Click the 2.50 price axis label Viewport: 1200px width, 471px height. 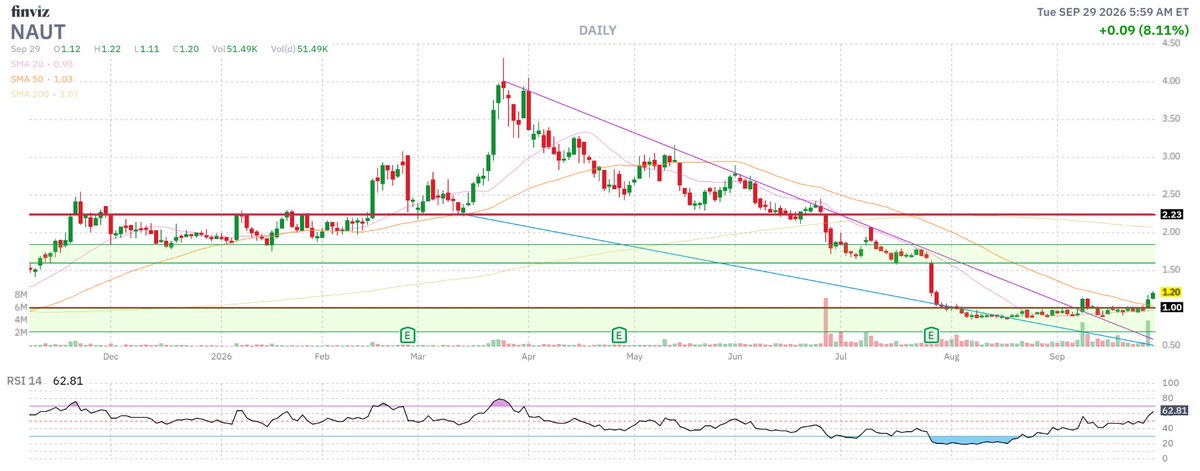tap(1171, 194)
